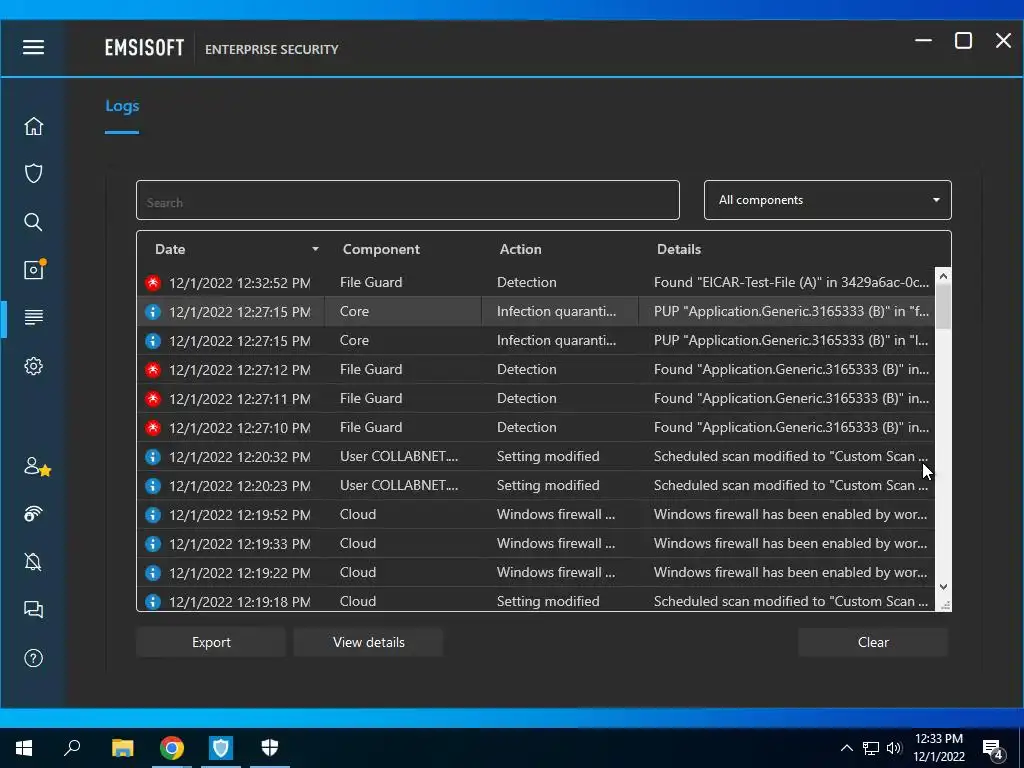Select the 12:27:11 PM File Guard entry
The width and height of the screenshot is (1024, 768).
(536, 398)
